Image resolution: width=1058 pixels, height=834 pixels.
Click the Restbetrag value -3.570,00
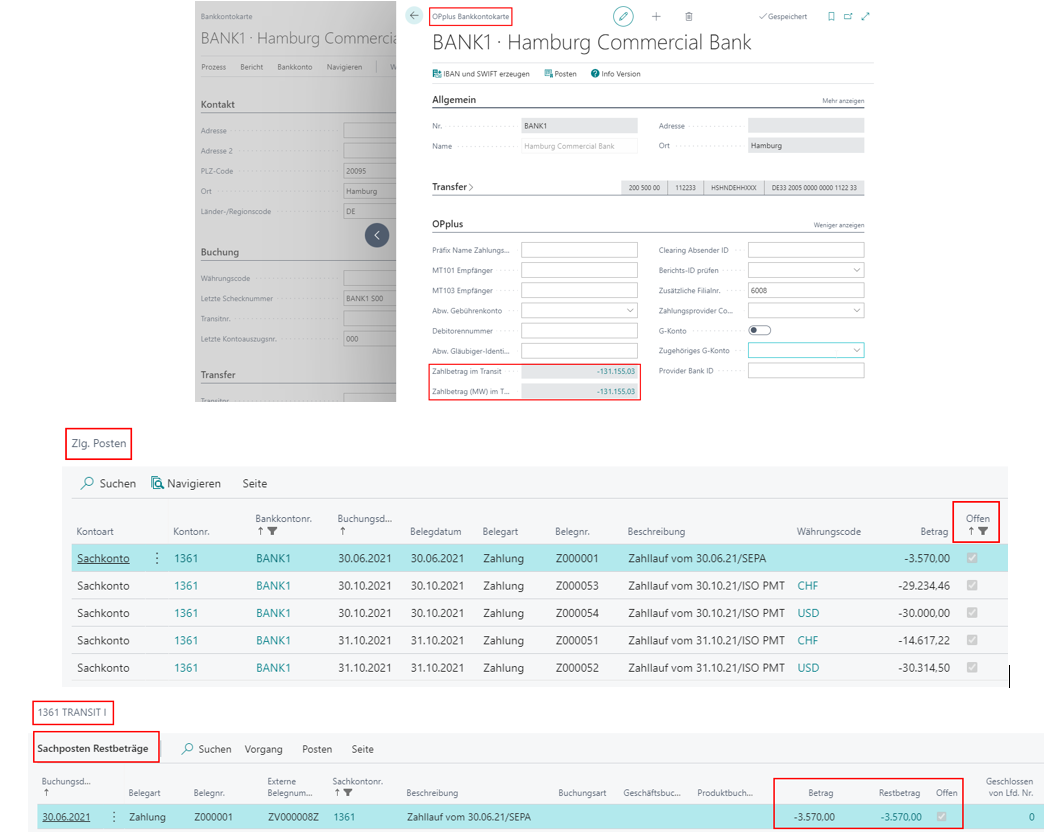click(x=901, y=816)
